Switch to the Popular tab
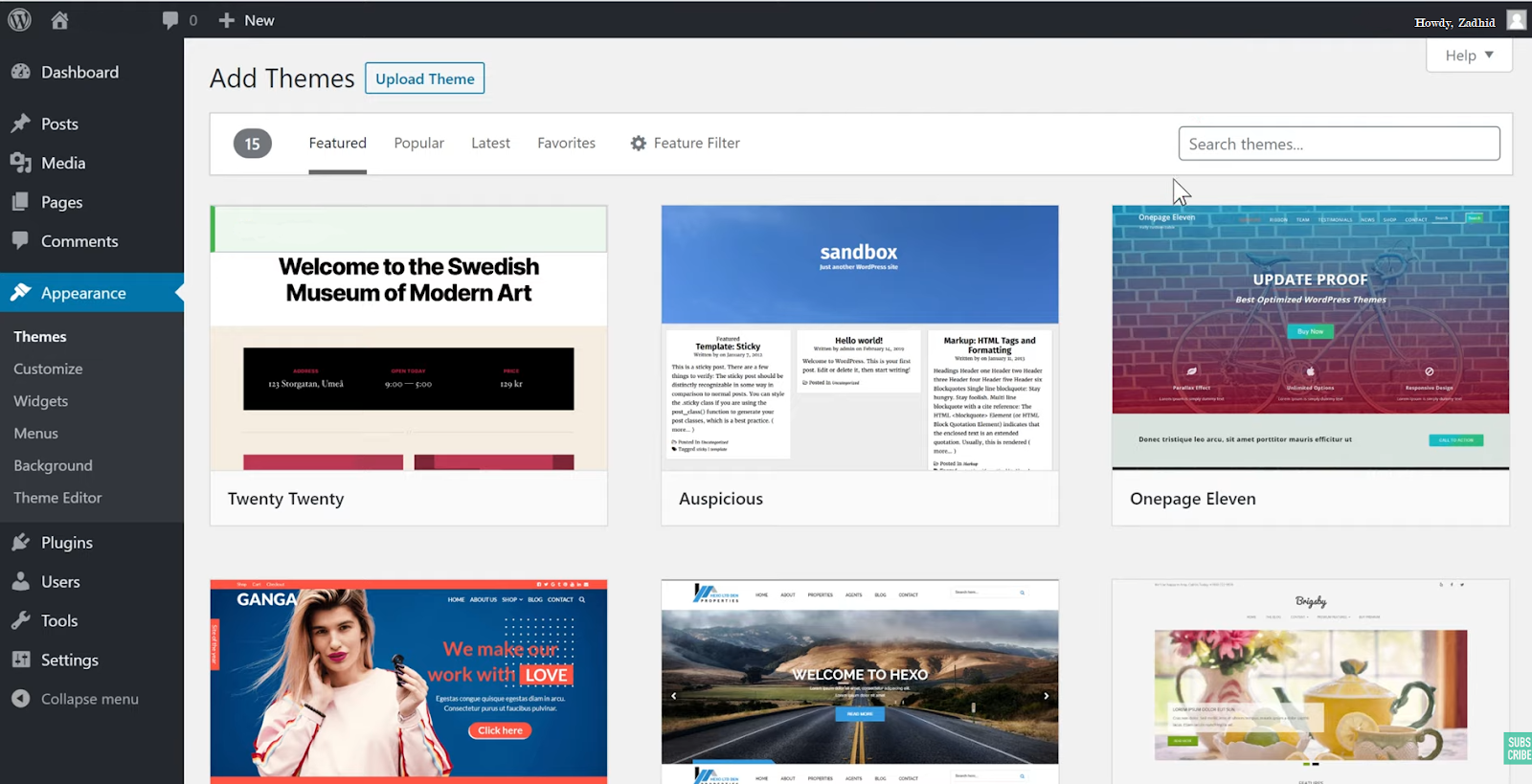1532x784 pixels. pos(419,143)
